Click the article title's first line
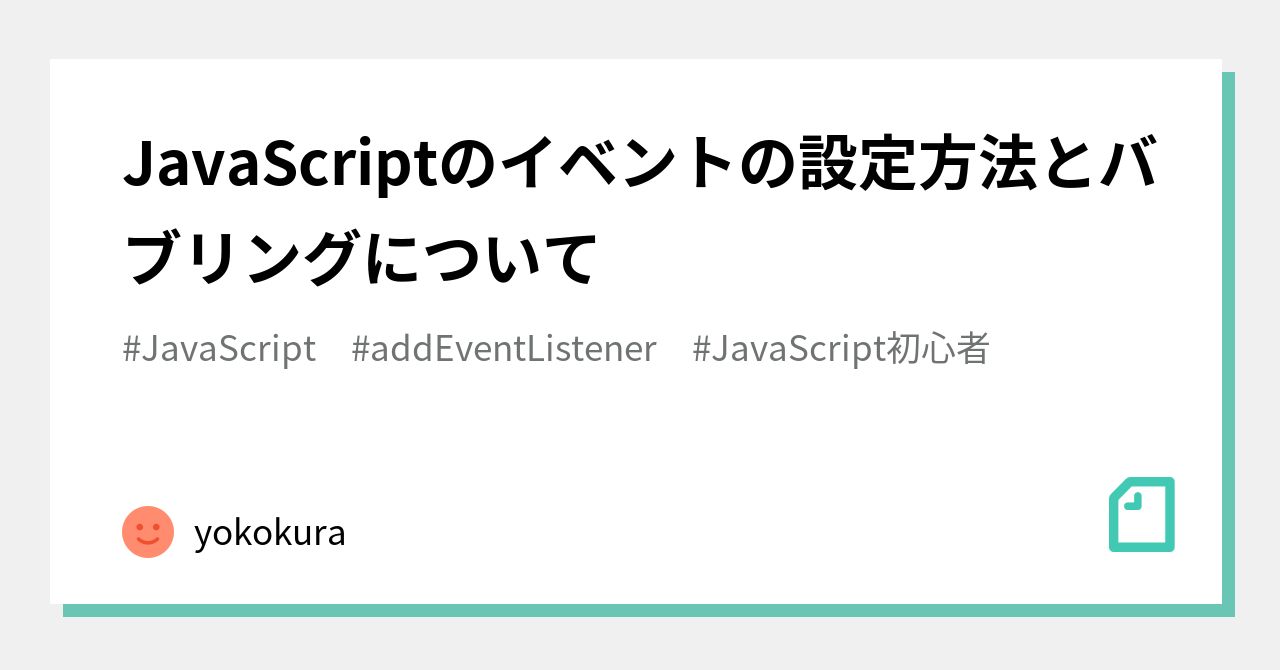 pos(641,164)
